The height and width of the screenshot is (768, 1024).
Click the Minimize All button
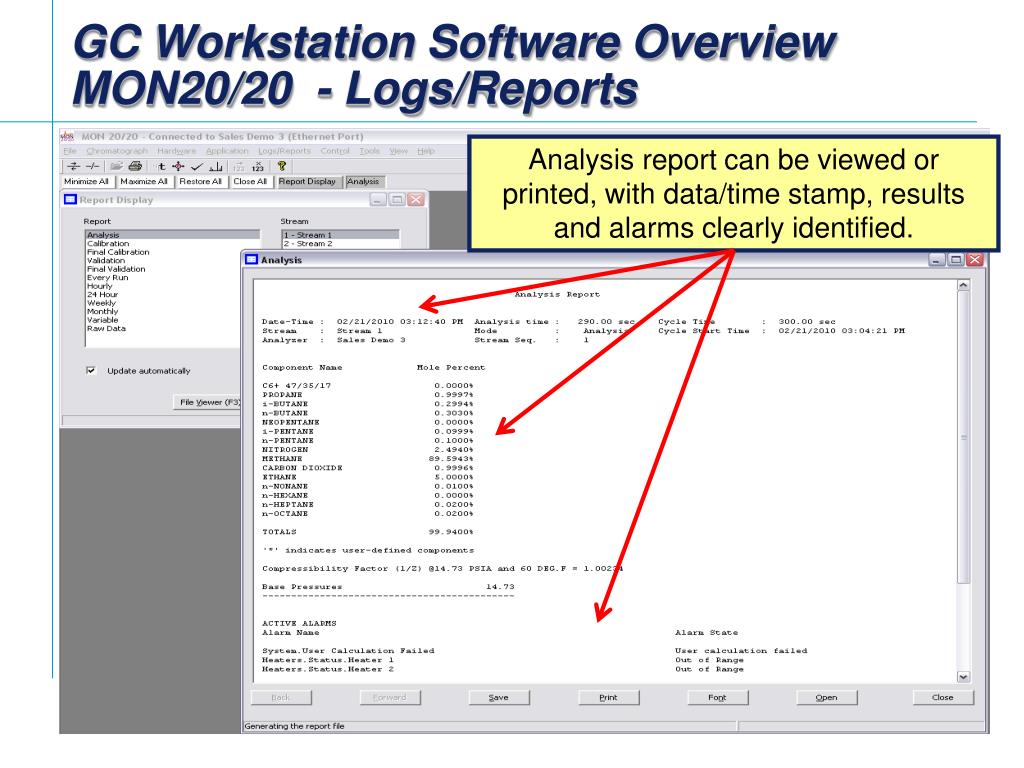86,182
